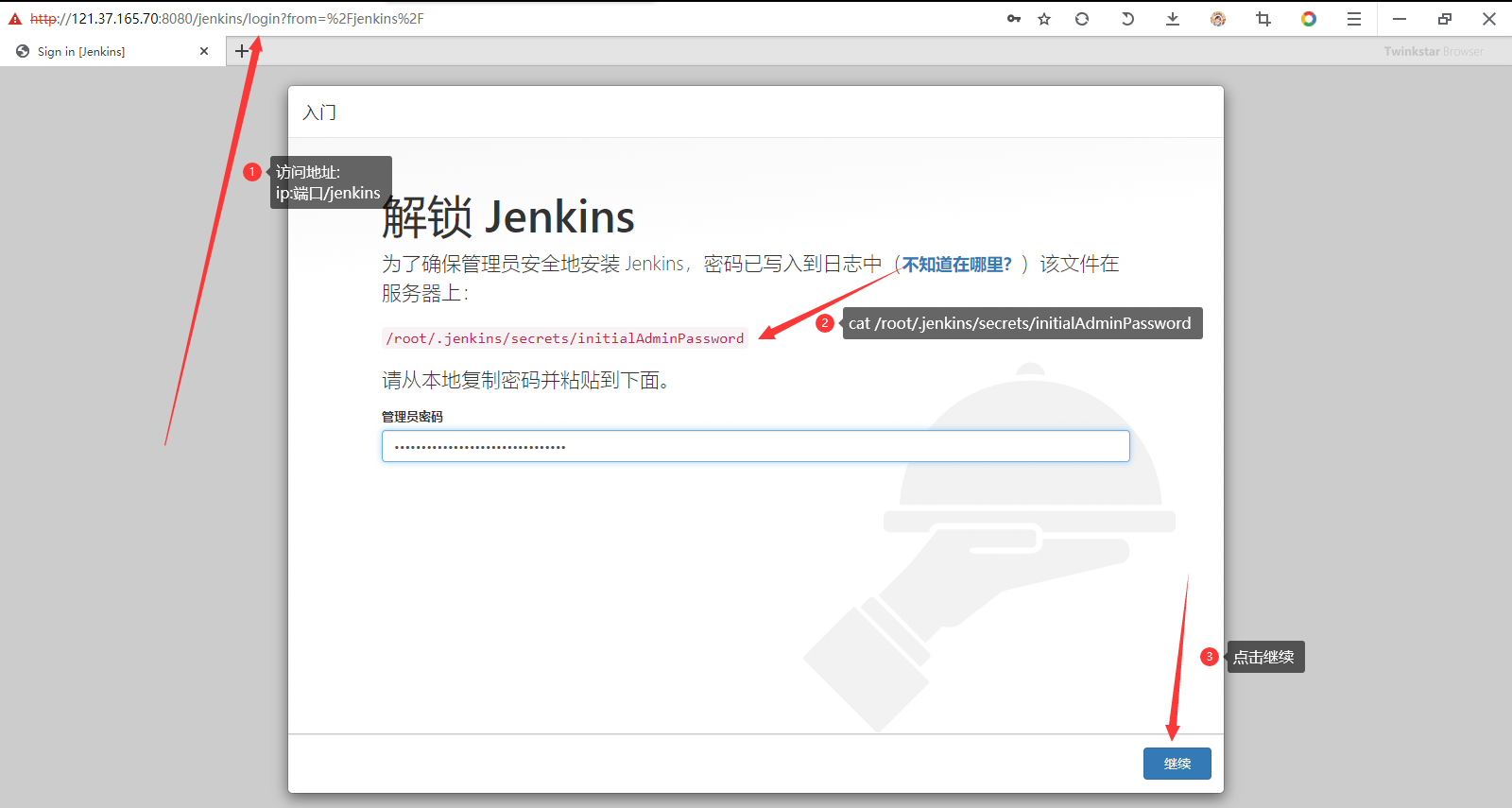
Task: Click the 管理员密码 password input field
Action: (756, 446)
